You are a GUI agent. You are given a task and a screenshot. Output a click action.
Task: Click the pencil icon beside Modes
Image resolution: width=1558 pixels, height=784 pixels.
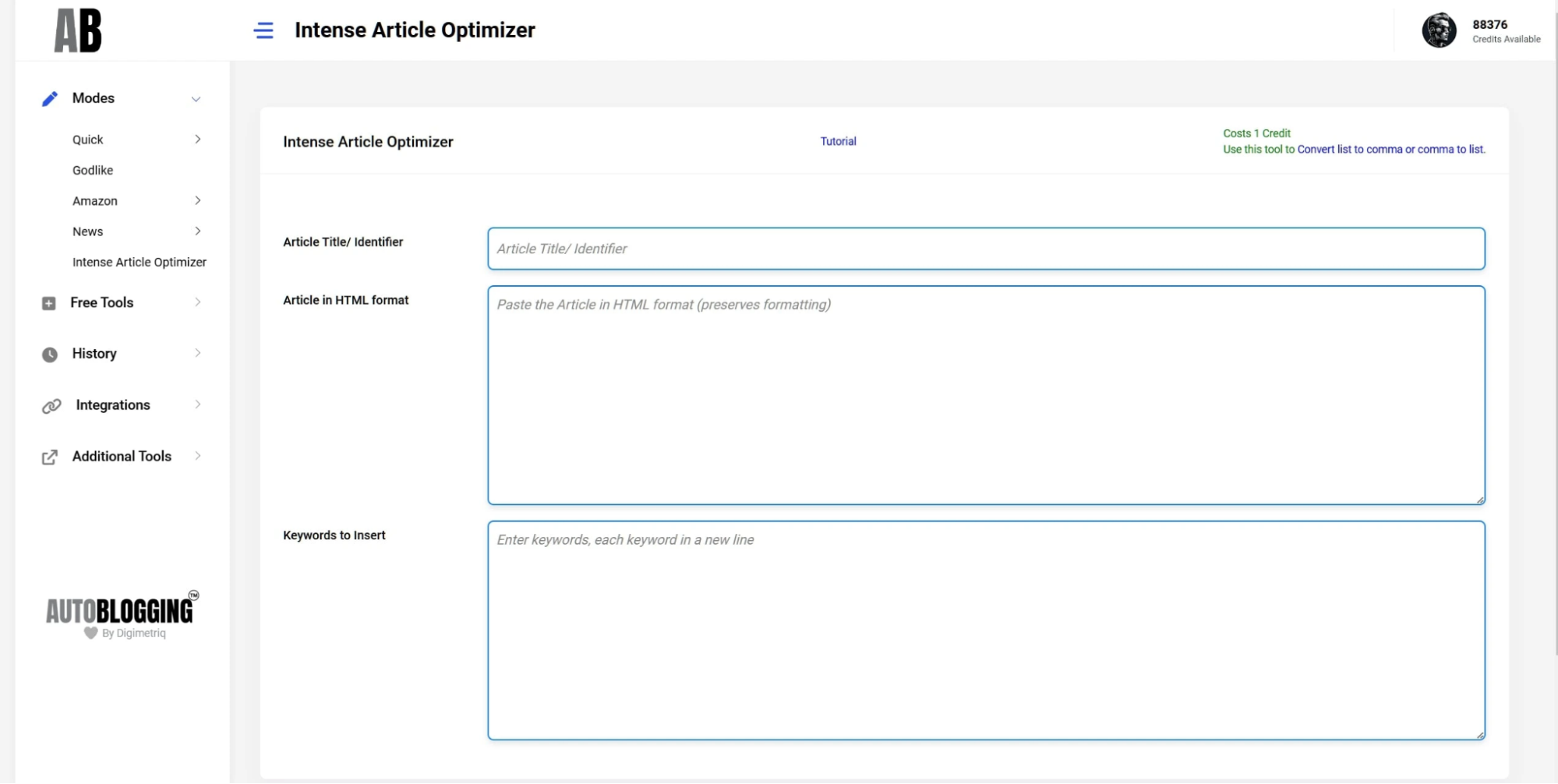coord(50,99)
